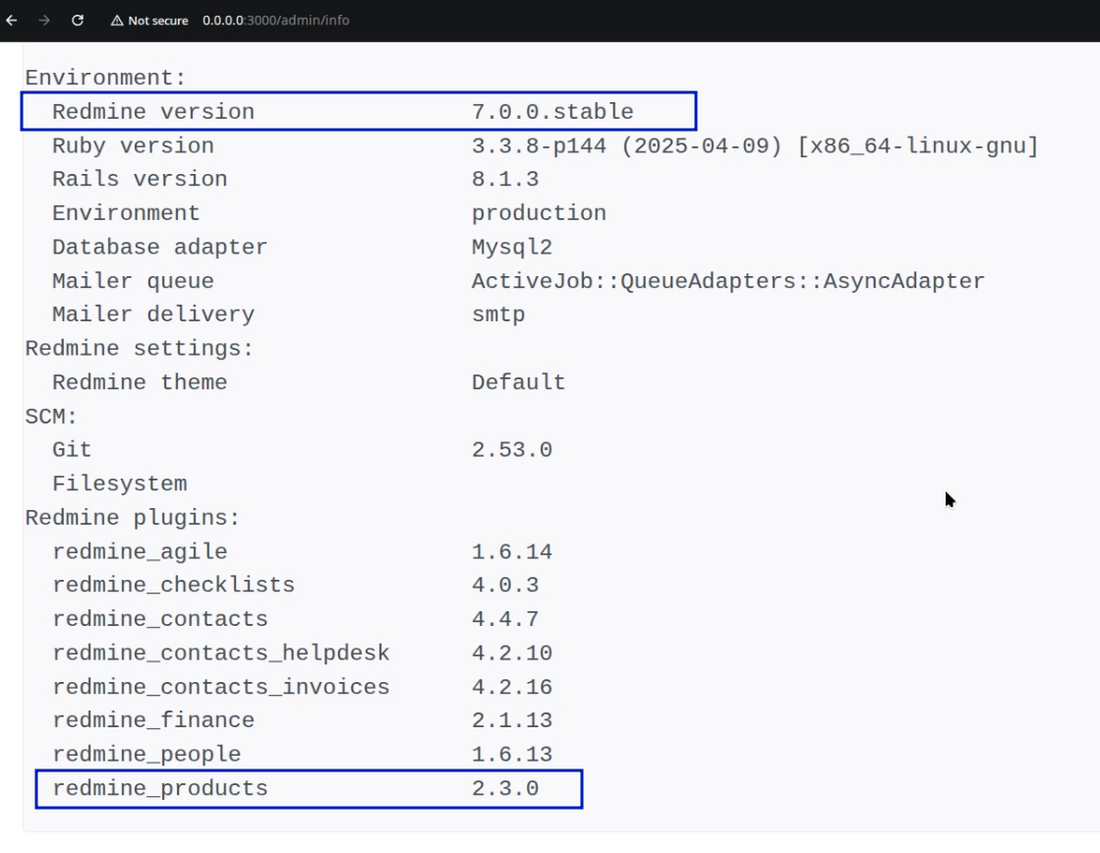The height and width of the screenshot is (853, 1100).
Task: Click the helpdesk version '4.2.10'
Action: coord(512,654)
